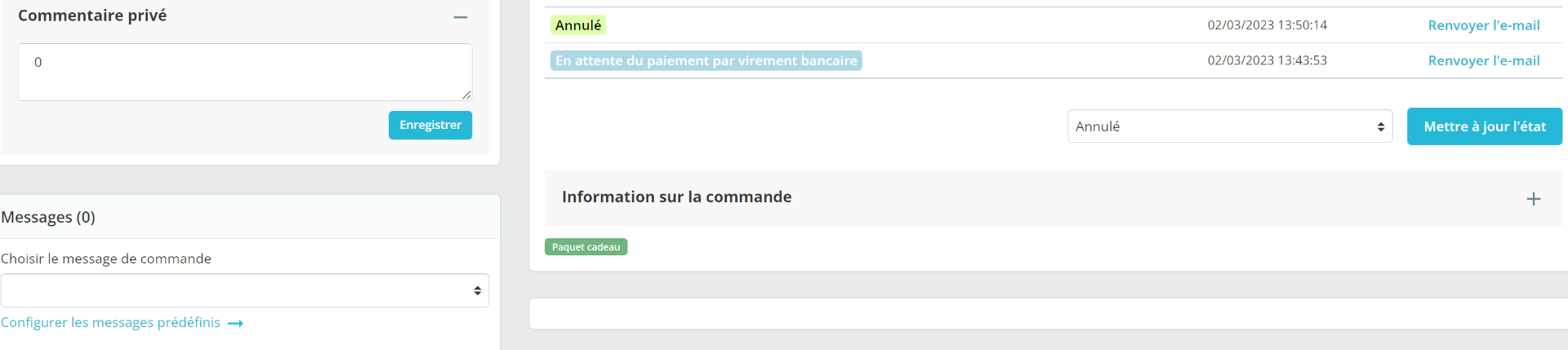Click the arrow icon beside Configurer les messages prédéfinis
This screenshot has height=350, width=1568.
(x=235, y=324)
